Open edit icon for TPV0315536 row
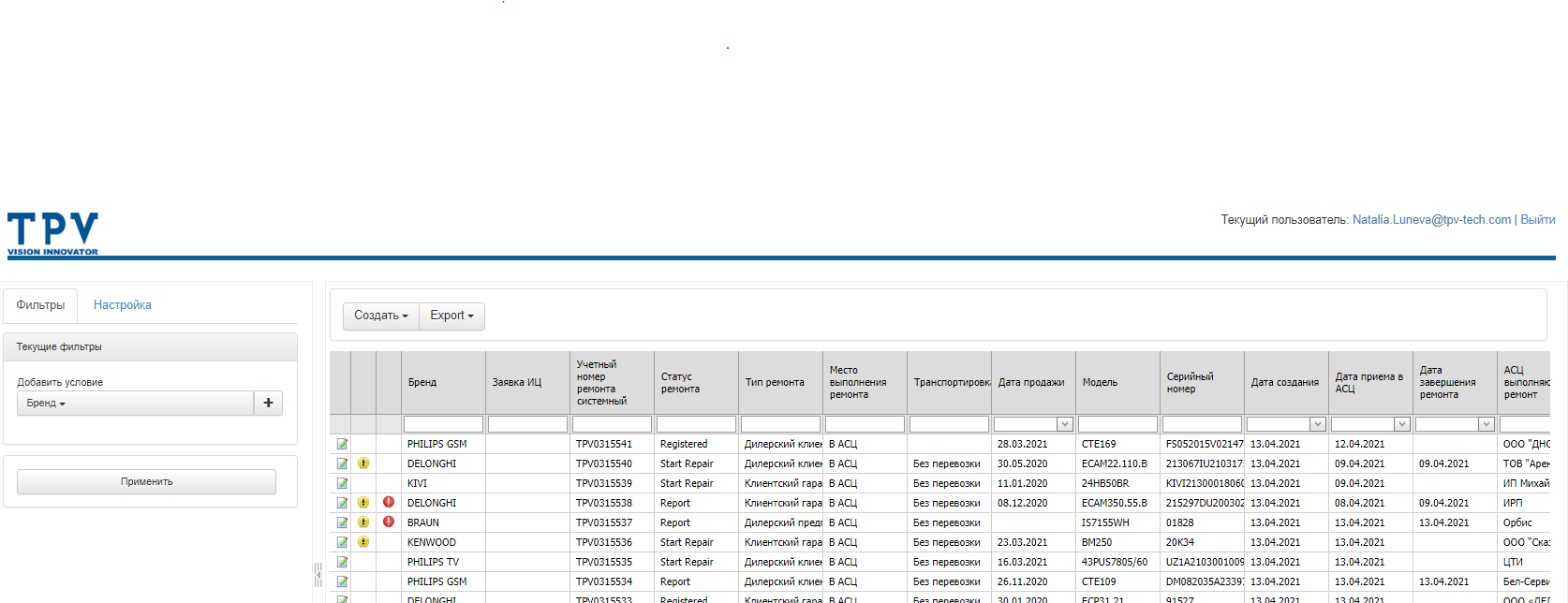1568x603 pixels. coord(342,542)
